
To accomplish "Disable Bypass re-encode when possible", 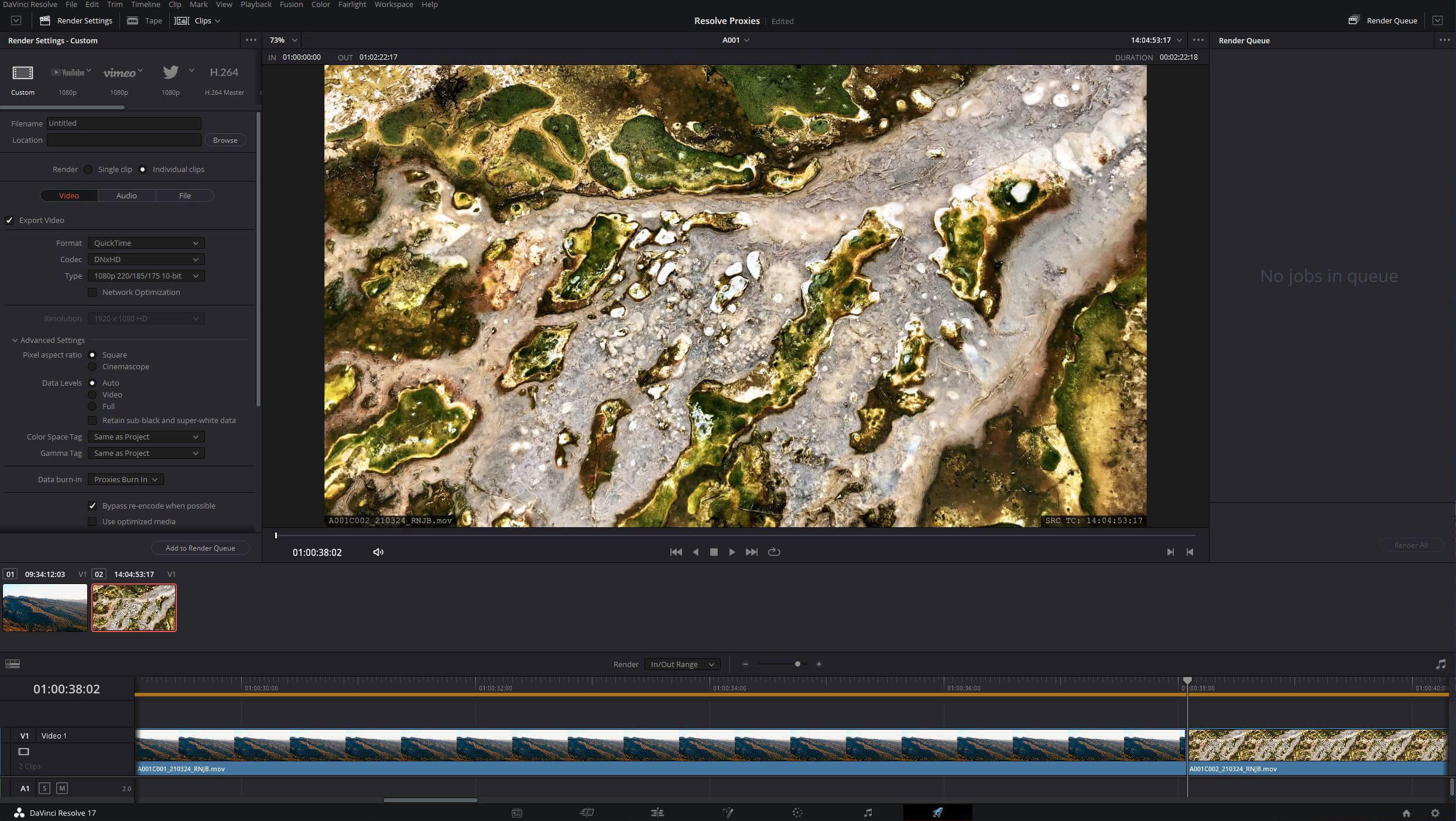I will click(93, 506).
